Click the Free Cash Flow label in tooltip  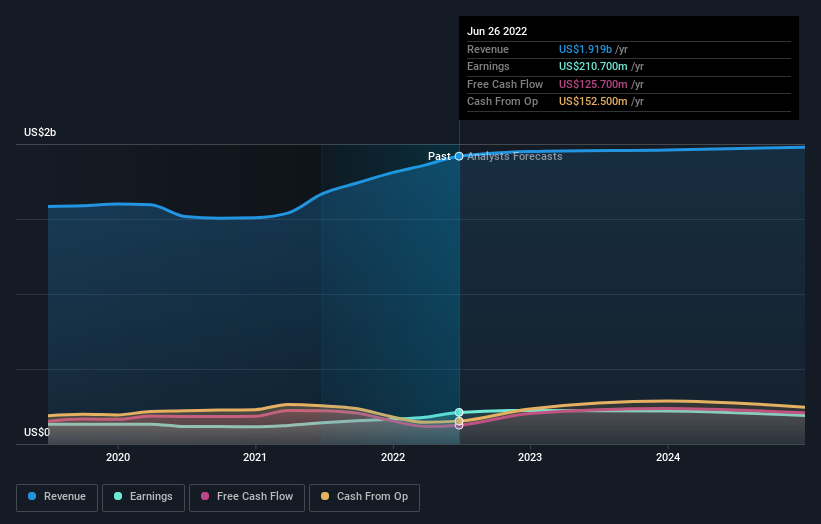click(x=505, y=84)
